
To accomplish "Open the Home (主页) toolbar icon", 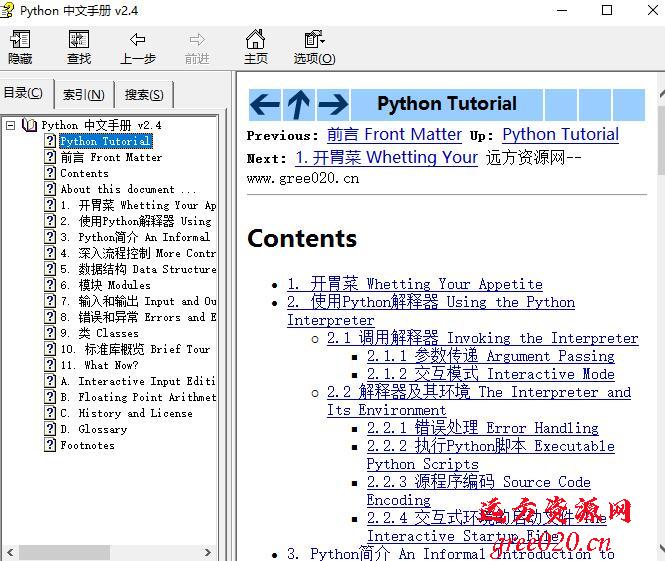I will [256, 40].
